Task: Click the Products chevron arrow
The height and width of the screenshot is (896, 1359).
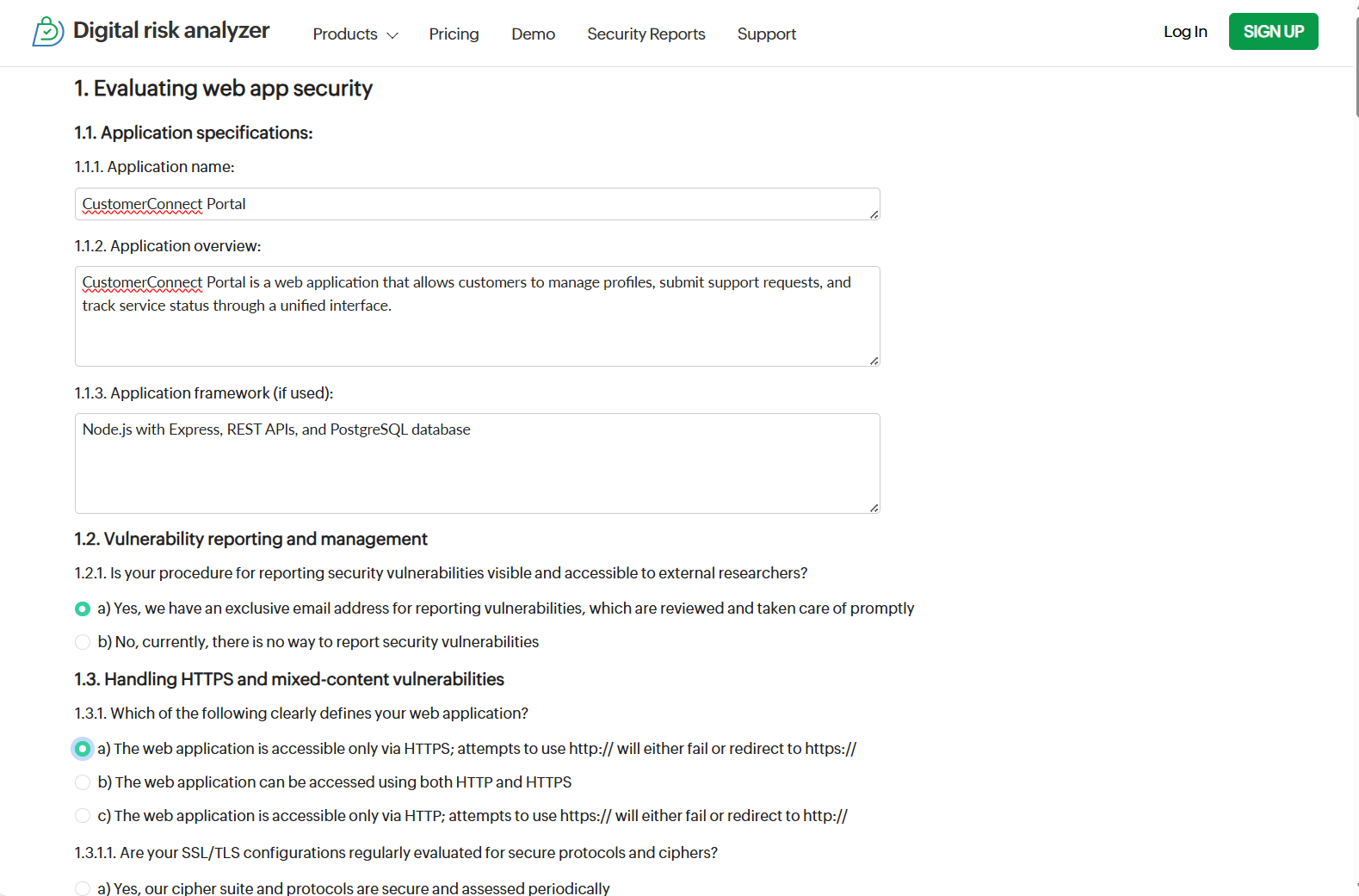Action: click(x=392, y=35)
